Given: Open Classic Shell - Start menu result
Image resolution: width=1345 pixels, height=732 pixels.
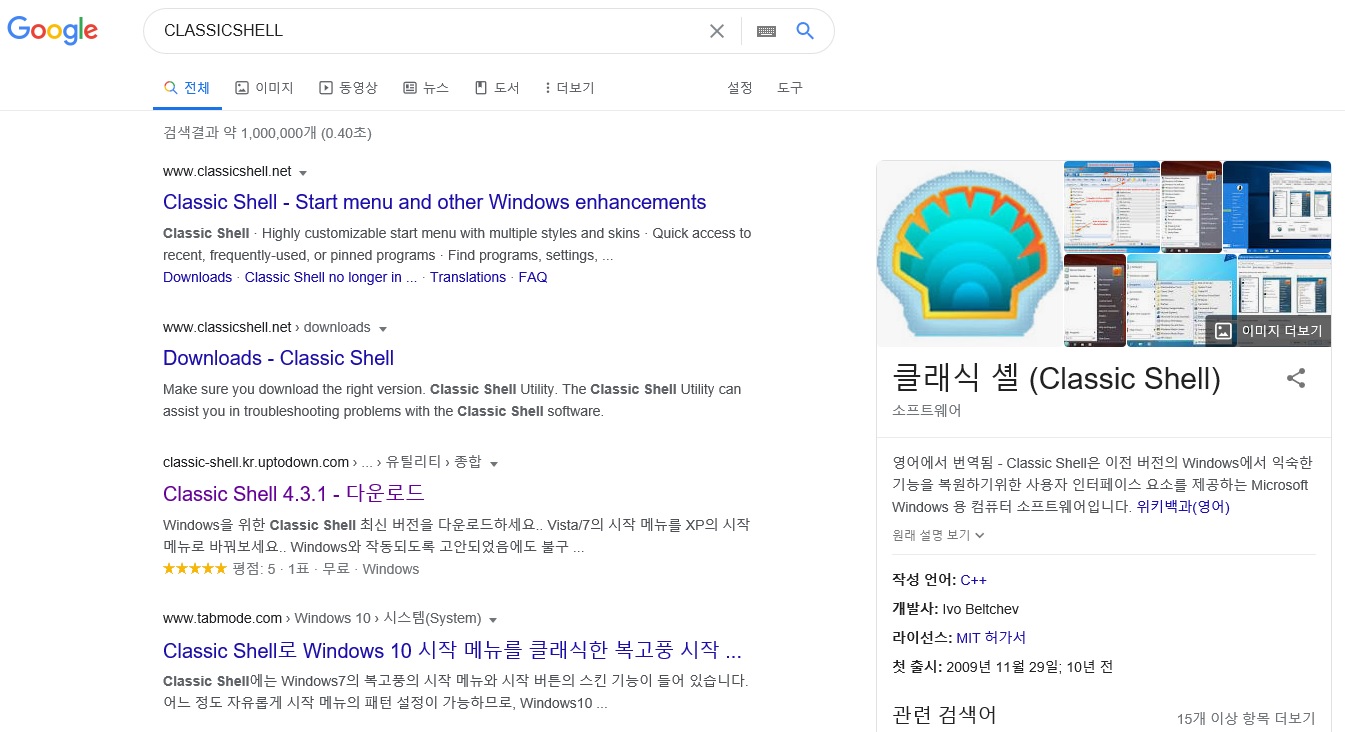Looking at the screenshot, I should click(435, 202).
